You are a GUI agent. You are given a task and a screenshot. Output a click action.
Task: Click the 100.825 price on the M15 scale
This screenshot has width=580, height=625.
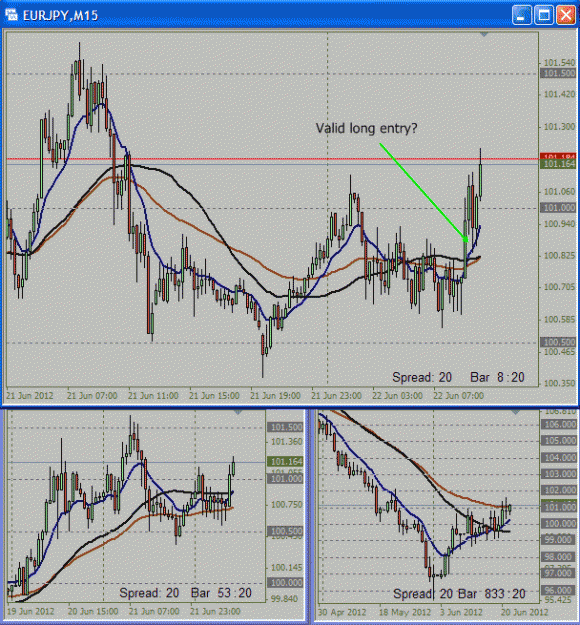point(560,255)
